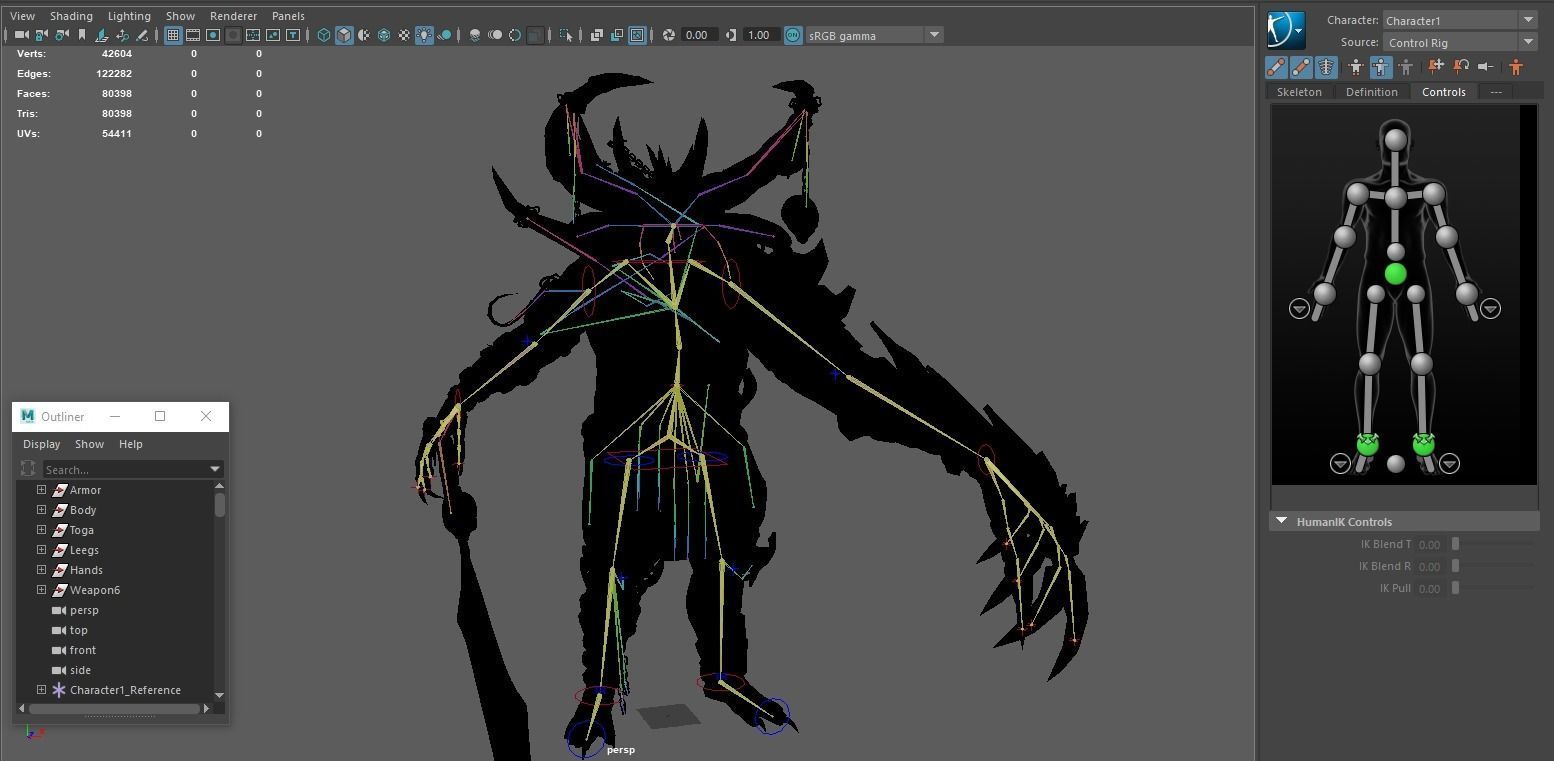Toggle the Film Gate display
1554x761 pixels.
point(193,35)
